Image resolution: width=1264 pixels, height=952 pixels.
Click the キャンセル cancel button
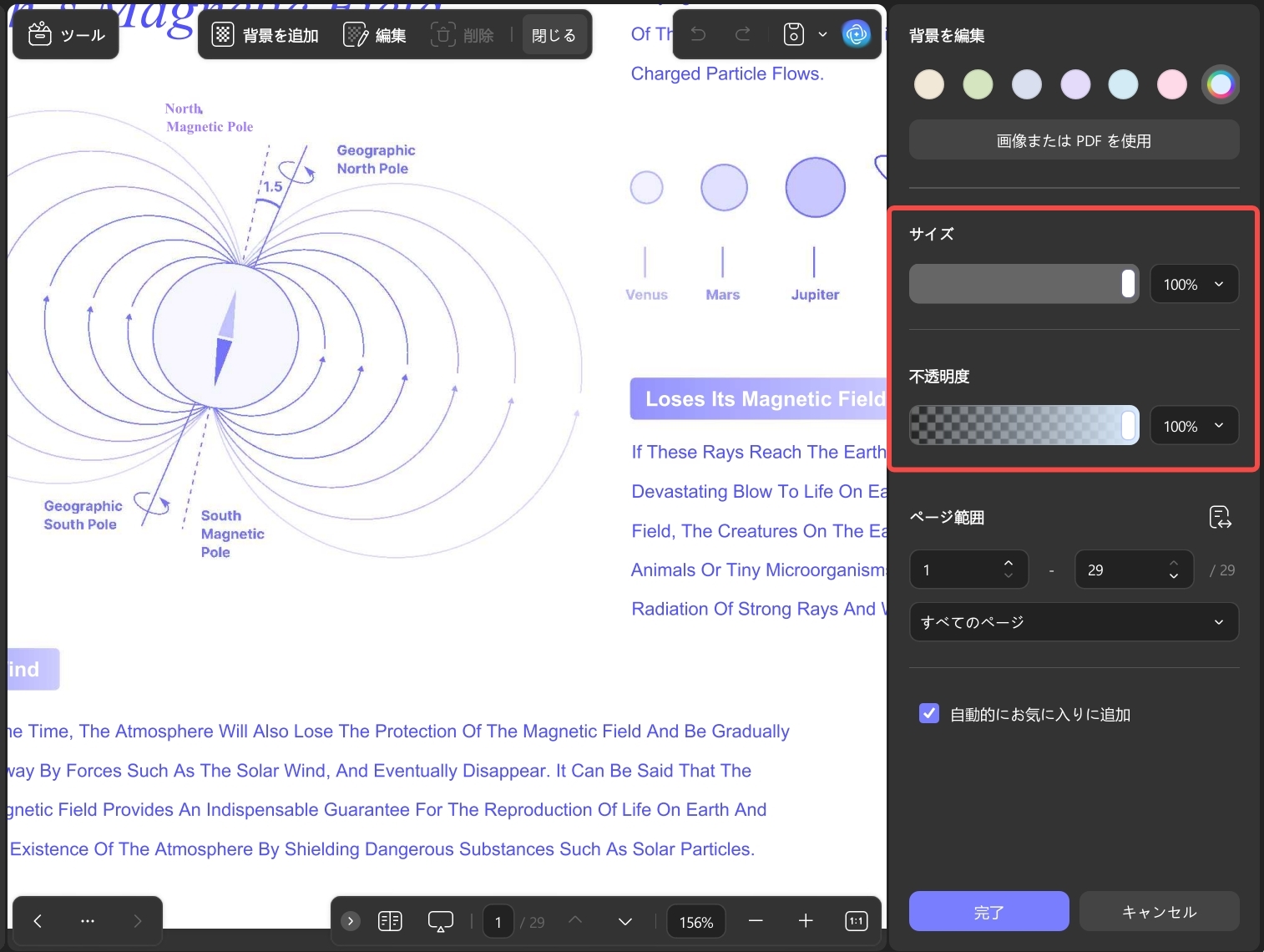coord(1159,911)
